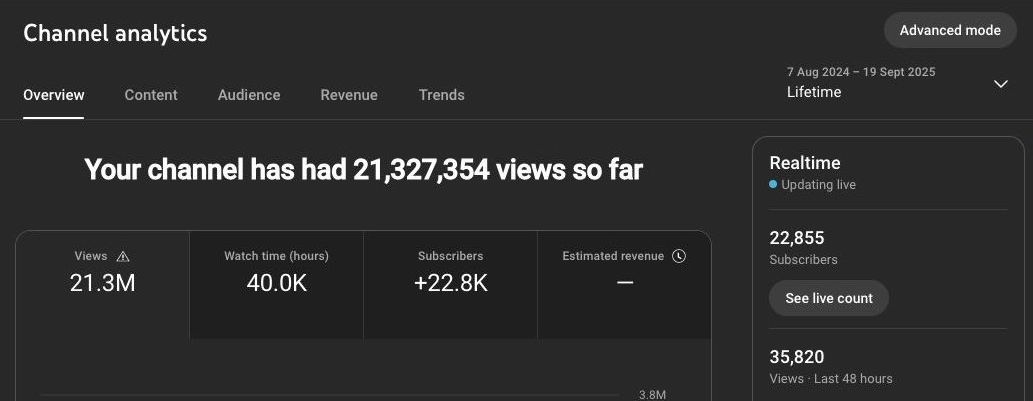Open the Audience tab

coord(249,95)
